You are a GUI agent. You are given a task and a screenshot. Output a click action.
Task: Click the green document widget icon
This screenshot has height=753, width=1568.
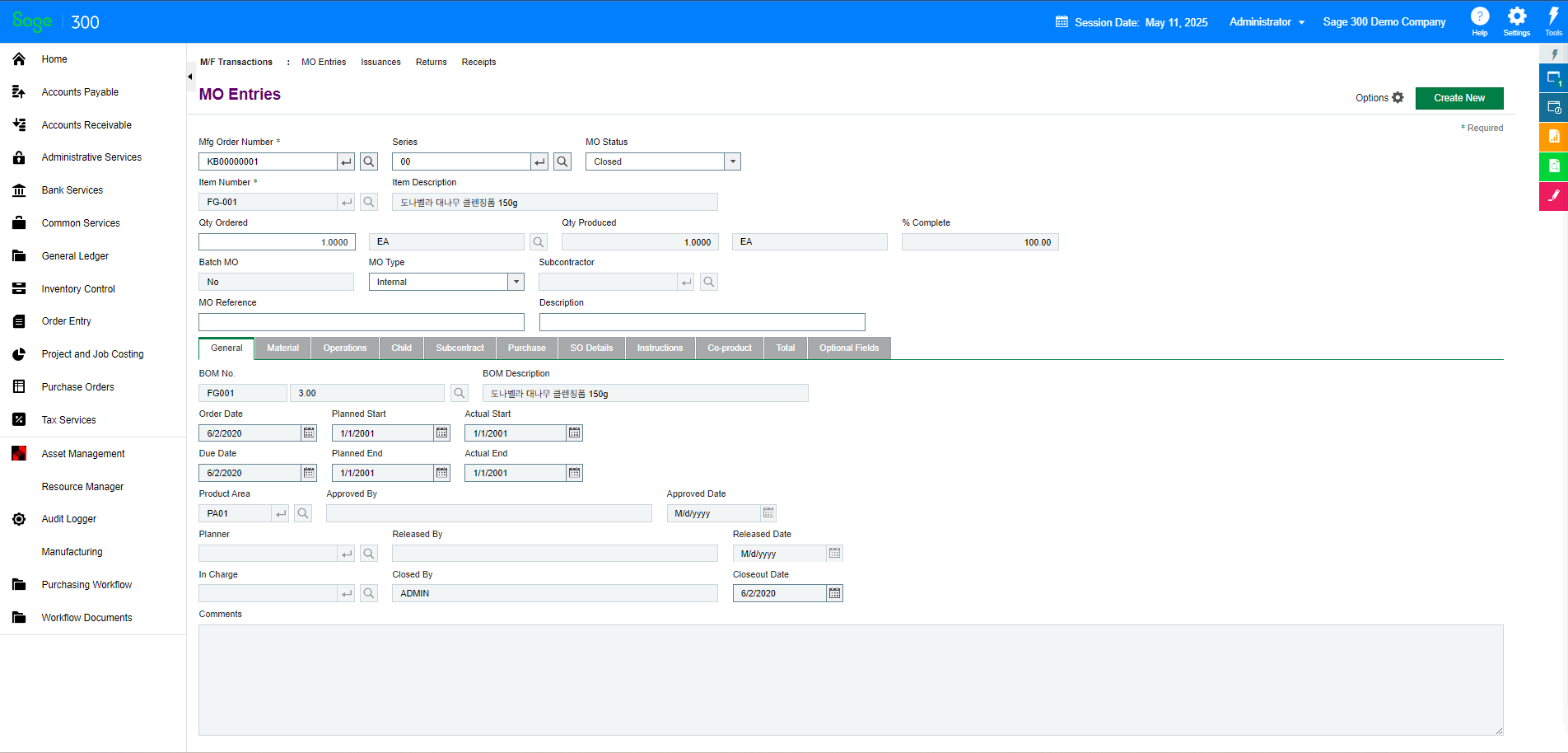click(1553, 166)
